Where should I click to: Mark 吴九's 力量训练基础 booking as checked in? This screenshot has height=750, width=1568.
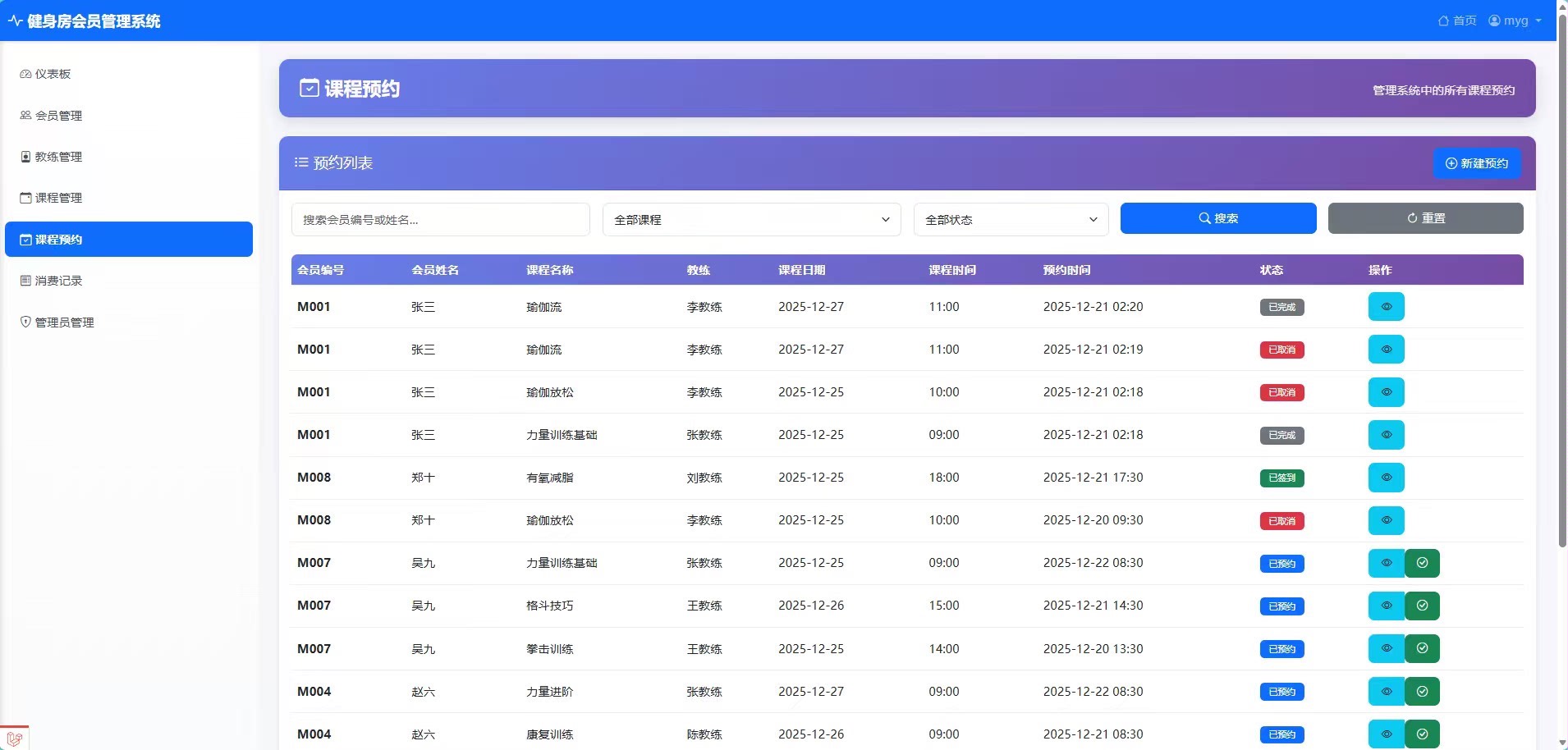(x=1422, y=563)
